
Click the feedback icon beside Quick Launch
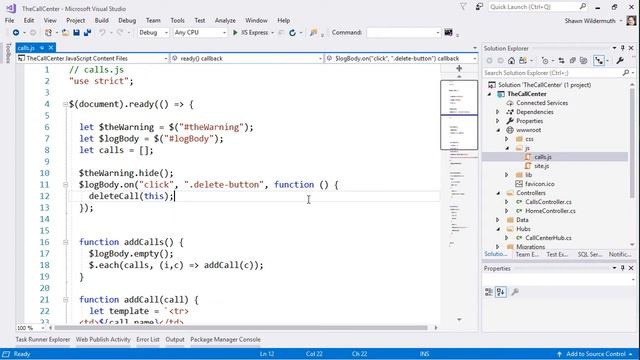[479, 7]
